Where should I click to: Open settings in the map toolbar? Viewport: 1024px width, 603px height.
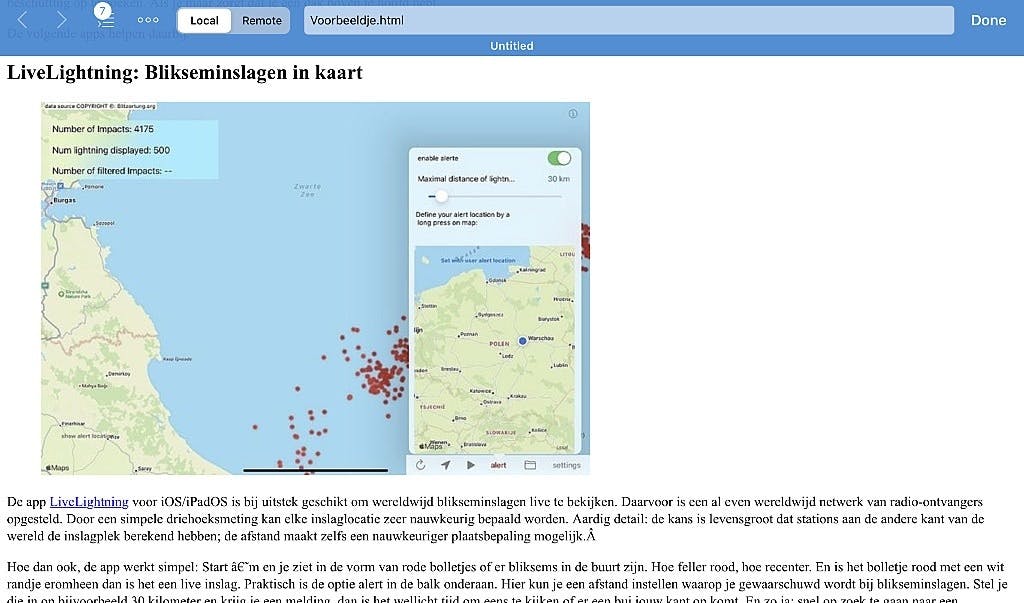pos(566,465)
